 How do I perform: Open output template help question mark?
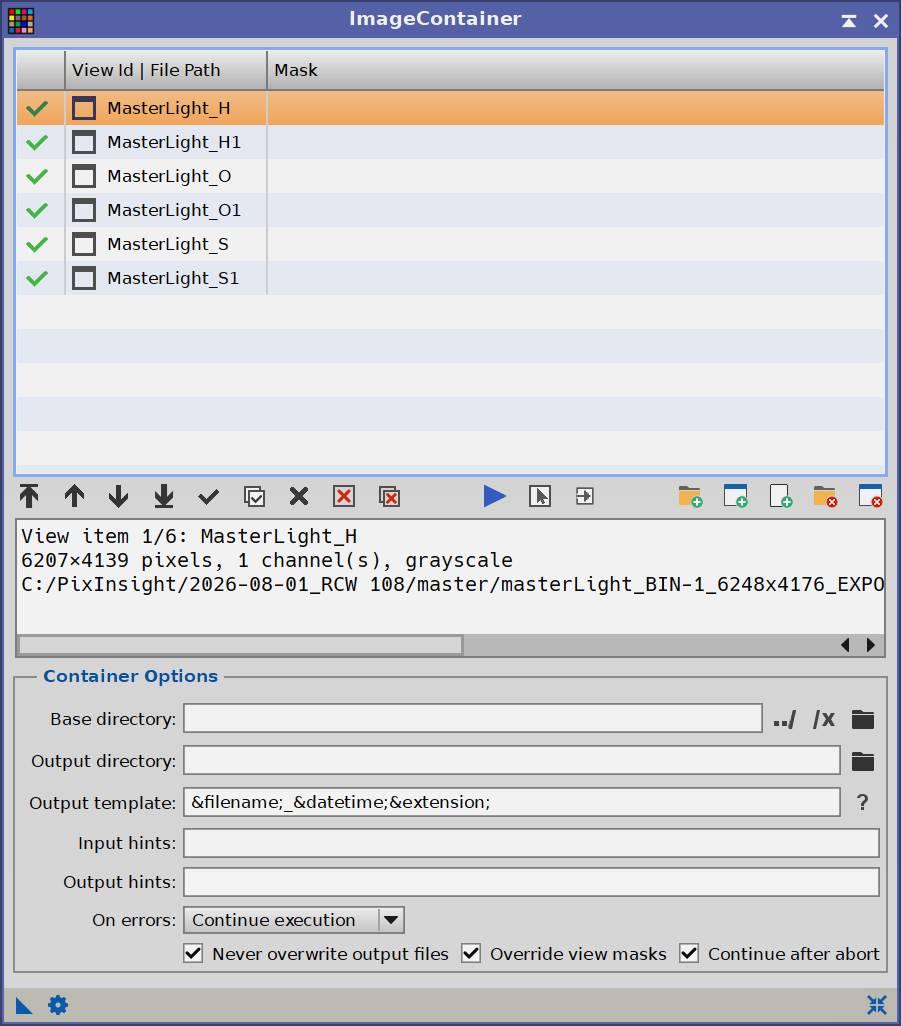pyautogui.click(x=863, y=802)
